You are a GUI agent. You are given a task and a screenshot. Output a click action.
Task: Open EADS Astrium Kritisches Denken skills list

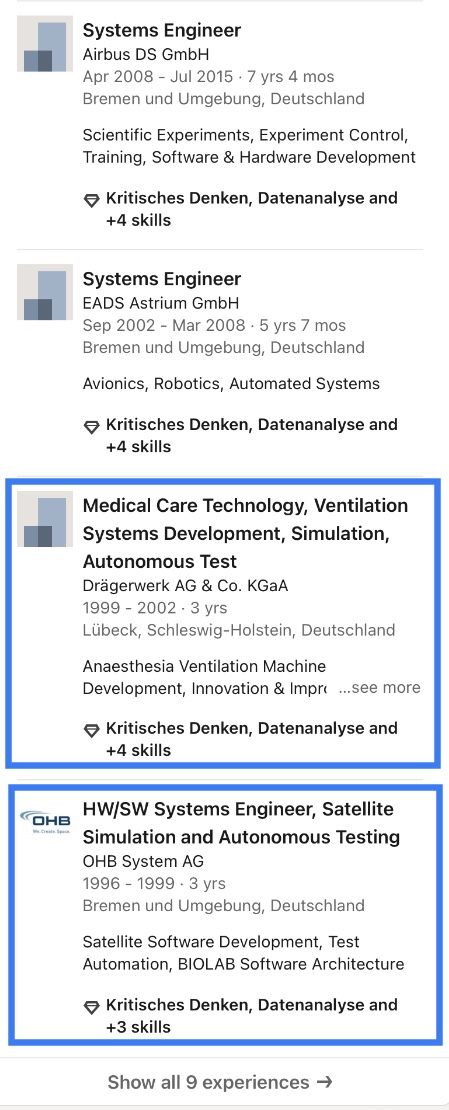(251, 435)
